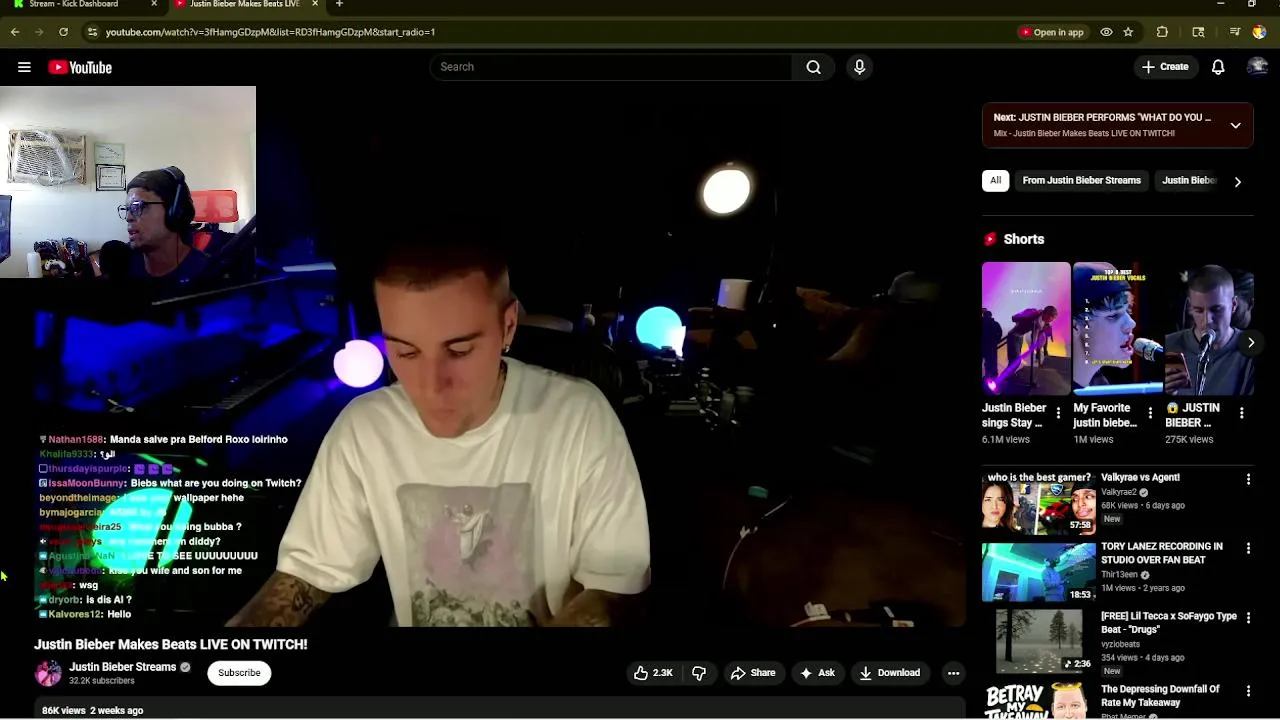This screenshot has height=720, width=1280.
Task: Open options for JUSTIN BIEBER 275K views short
Action: pos(1241,413)
